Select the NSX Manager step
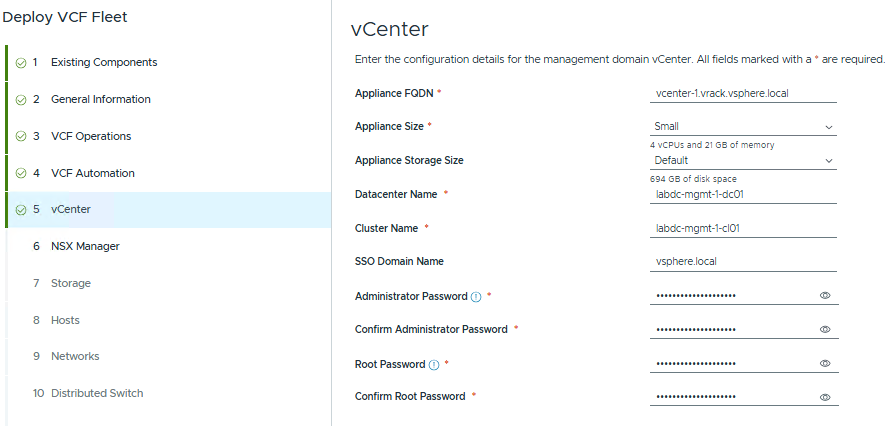Image resolution: width=885 pixels, height=426 pixels. [91, 246]
